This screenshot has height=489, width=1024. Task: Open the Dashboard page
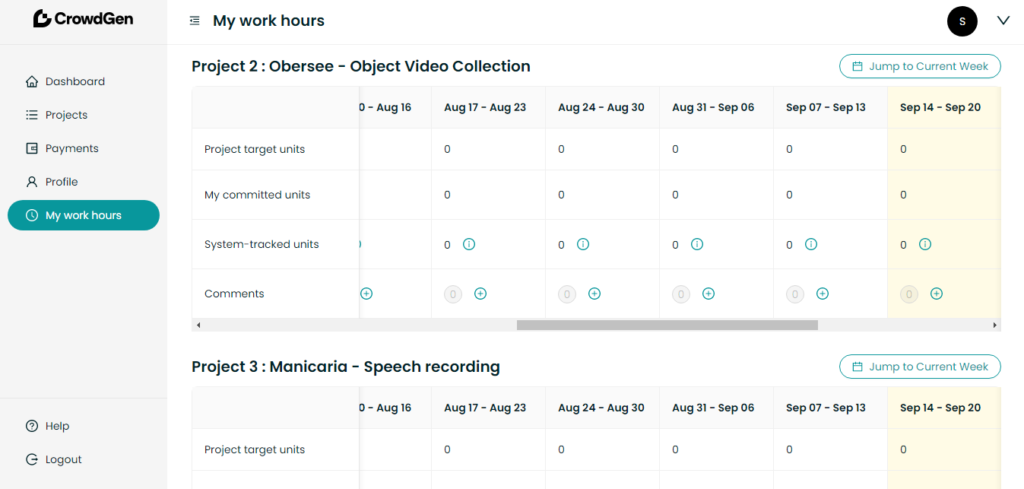[74, 82]
